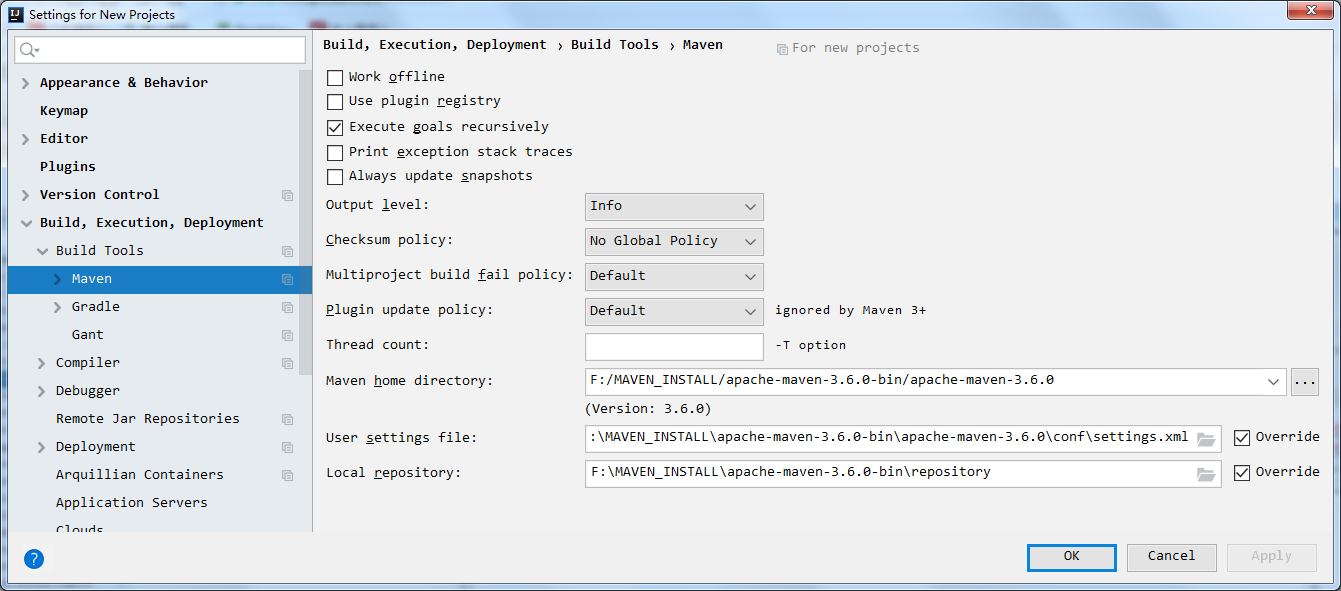The width and height of the screenshot is (1341, 591).
Task: Click the For new projects indicator icon
Action: tap(782, 48)
